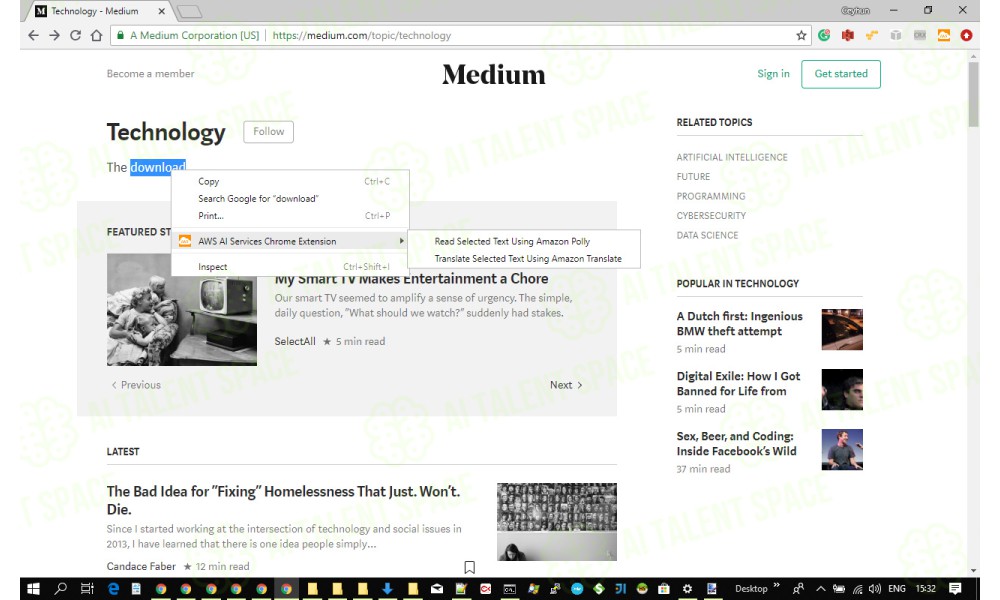
Task: Click the ENG language indicator
Action: coord(897,589)
